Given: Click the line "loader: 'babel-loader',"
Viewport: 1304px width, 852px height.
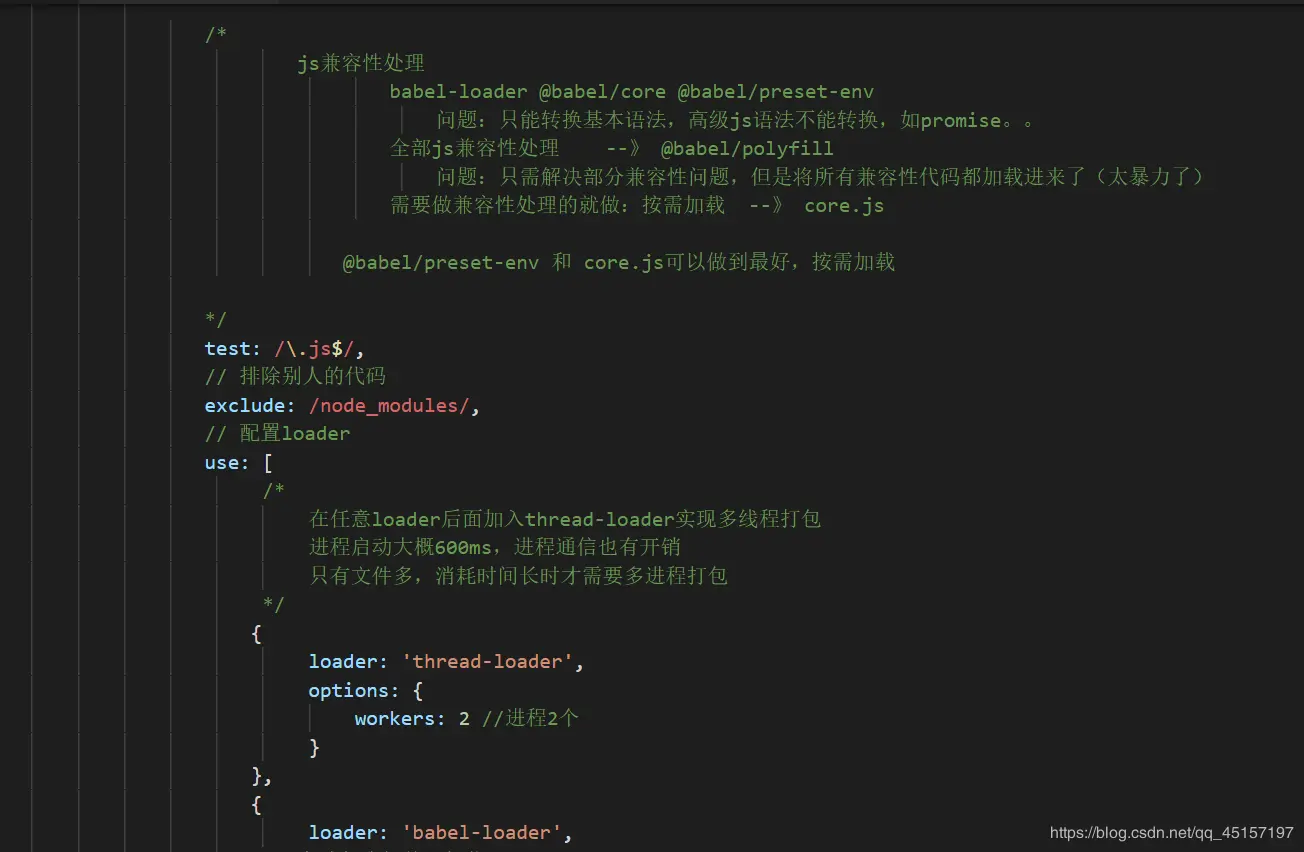Looking at the screenshot, I should point(440,832).
